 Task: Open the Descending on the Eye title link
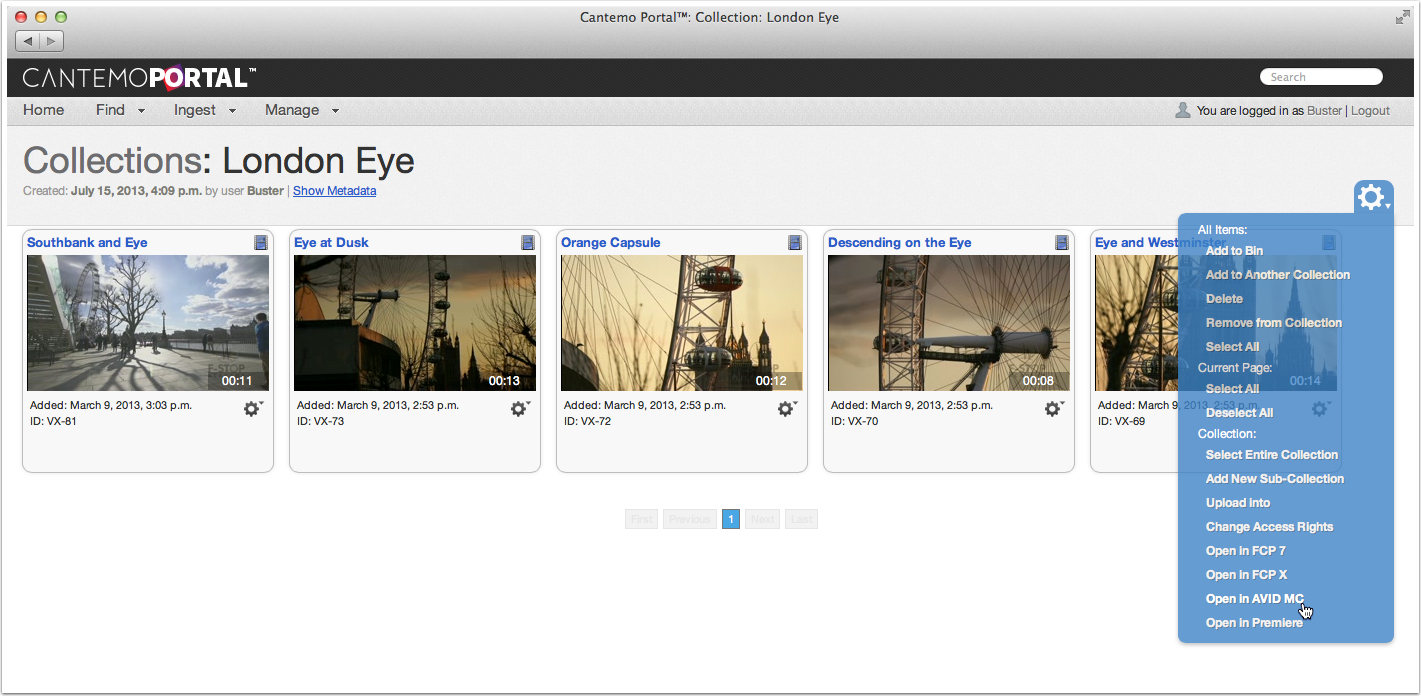coord(900,242)
